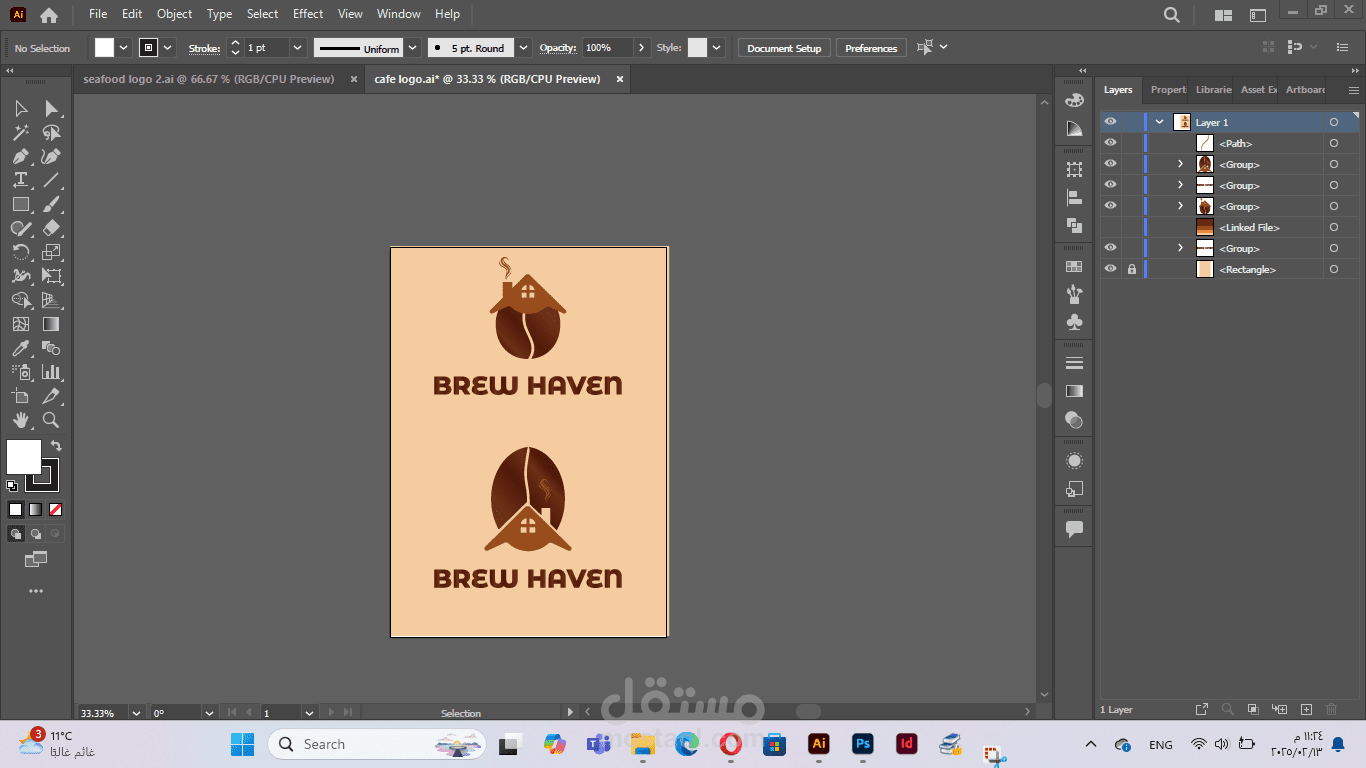Delete selection trash in Layers panel
This screenshot has width=1366, height=768.
(x=1331, y=710)
